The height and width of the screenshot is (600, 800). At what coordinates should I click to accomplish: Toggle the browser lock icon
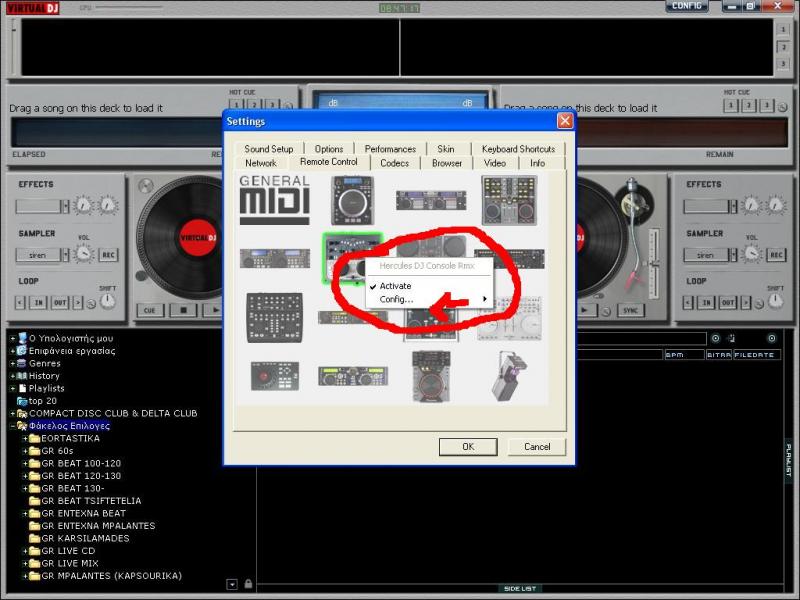point(248,584)
